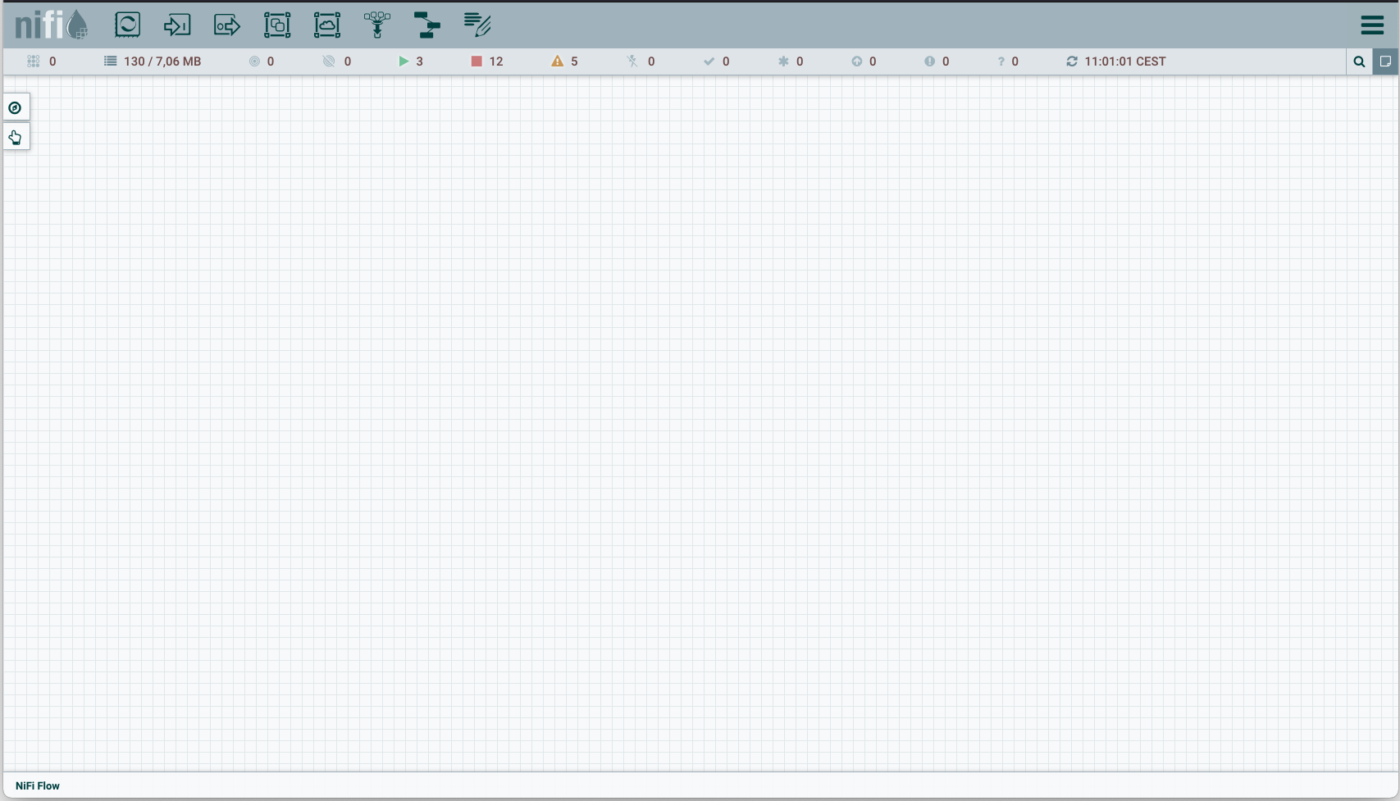This screenshot has width=1400, height=801.
Task: Click the queued 130 / 7,06 MB indicator
Action: 153,62
